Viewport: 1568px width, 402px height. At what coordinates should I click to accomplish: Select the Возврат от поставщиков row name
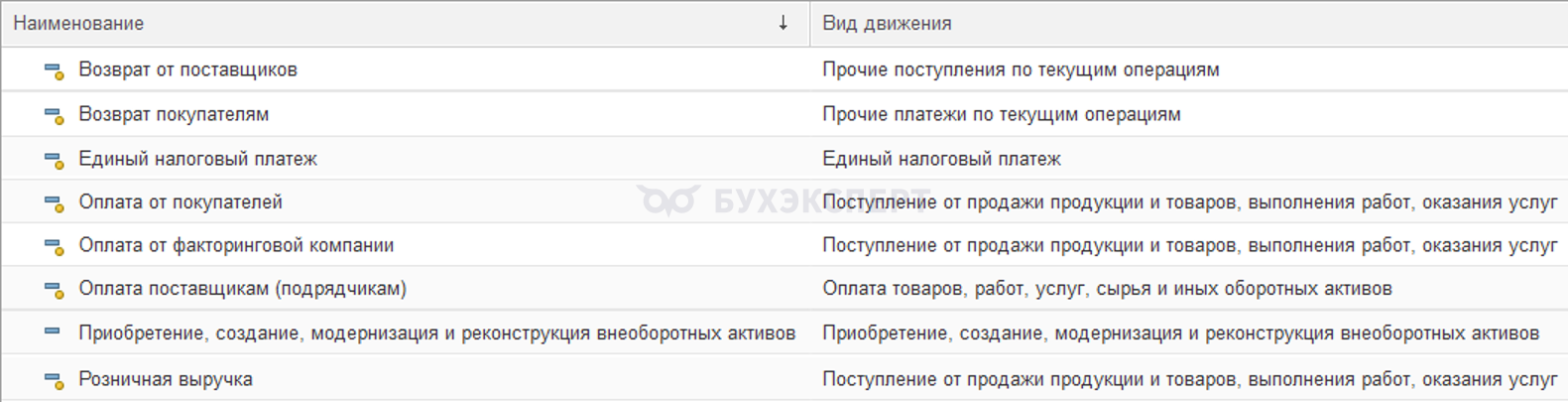coord(187,70)
